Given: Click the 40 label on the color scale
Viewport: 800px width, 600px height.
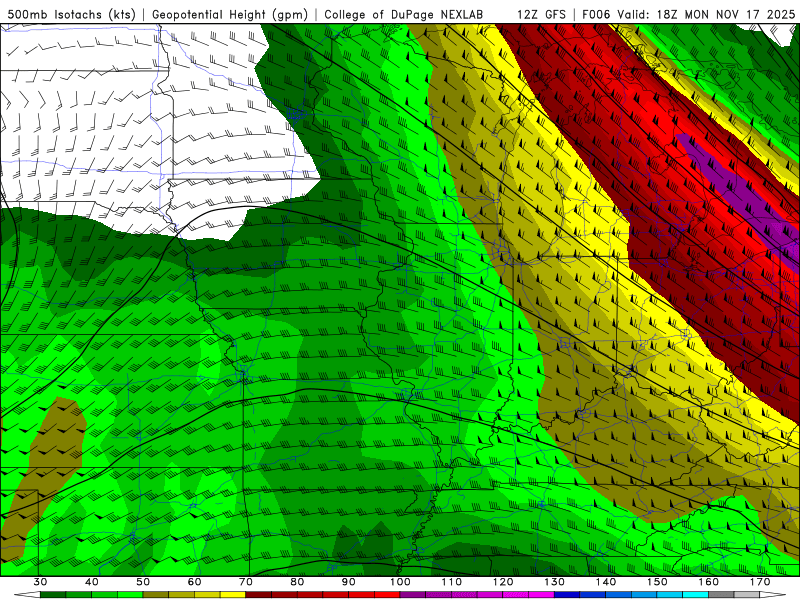Looking at the screenshot, I should click(92, 582).
